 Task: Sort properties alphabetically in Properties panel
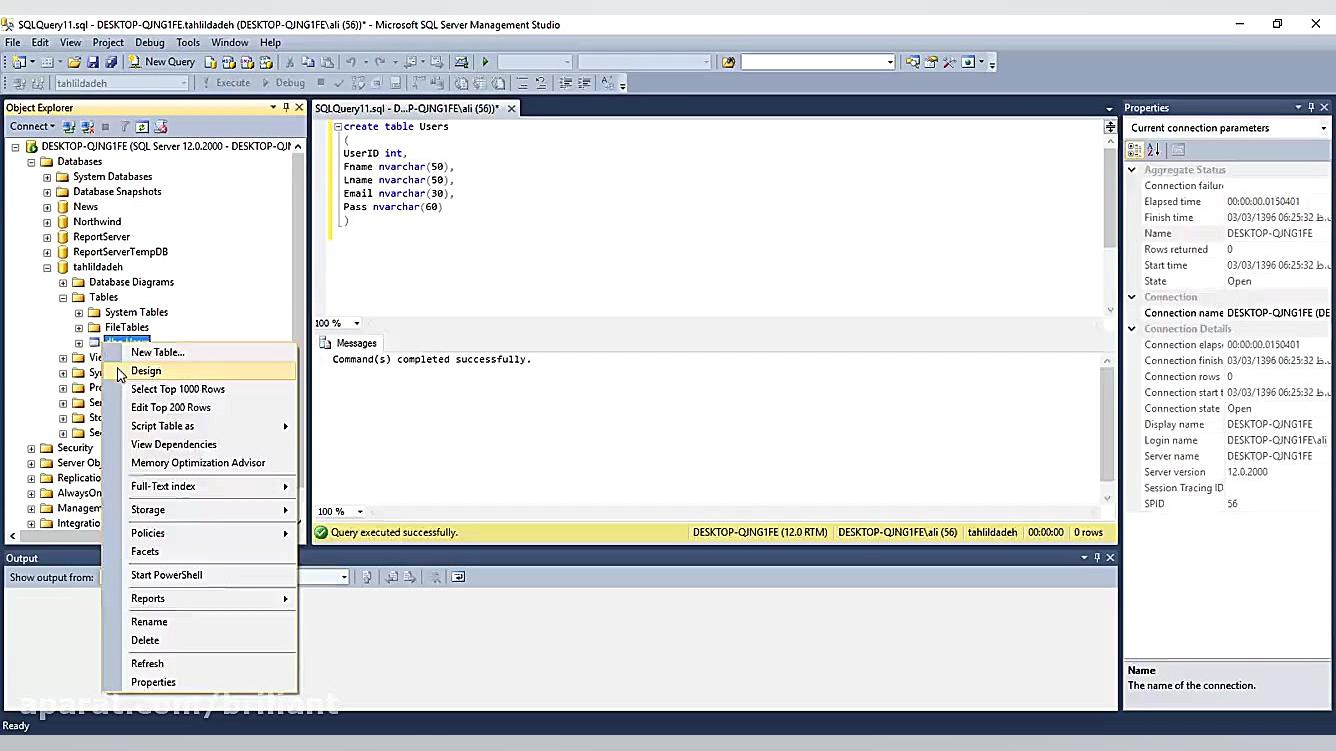click(x=1153, y=150)
